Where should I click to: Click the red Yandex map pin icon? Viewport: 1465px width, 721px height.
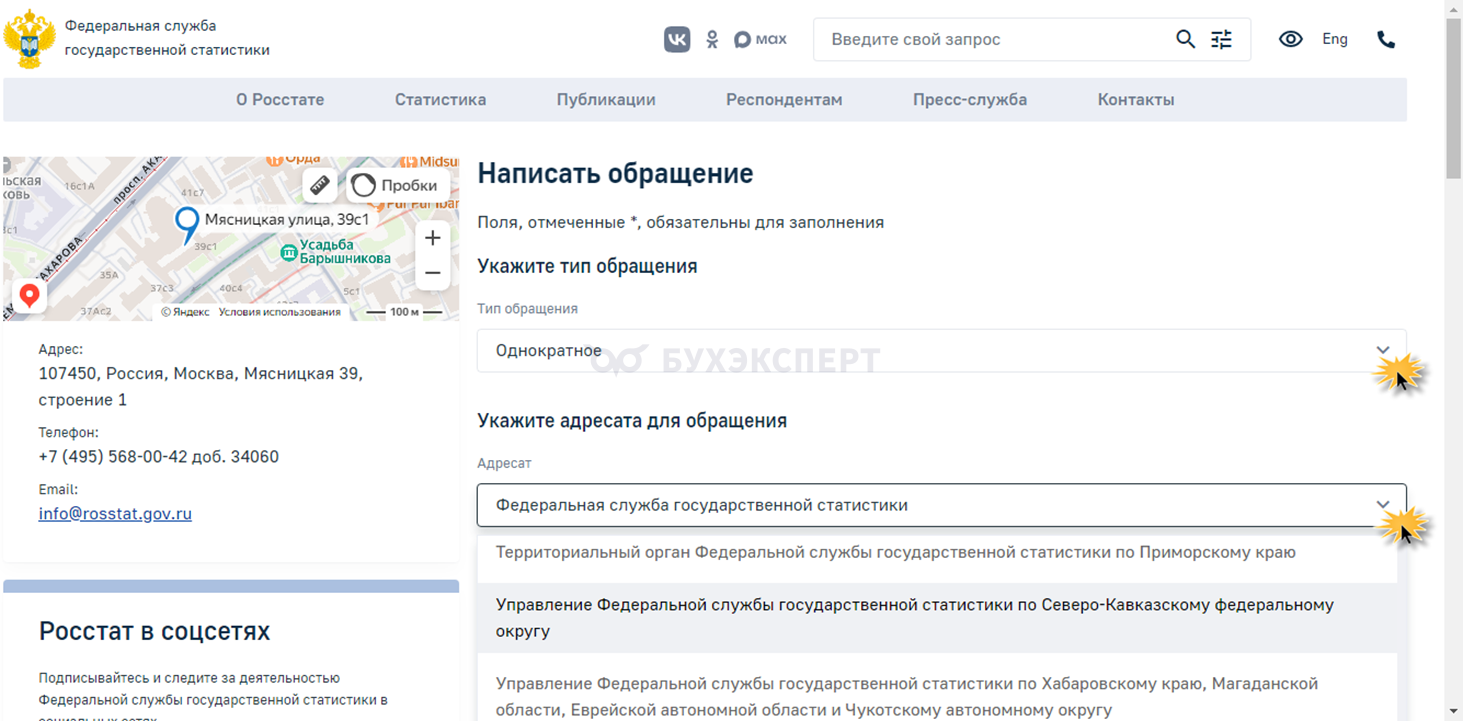click(x=30, y=296)
